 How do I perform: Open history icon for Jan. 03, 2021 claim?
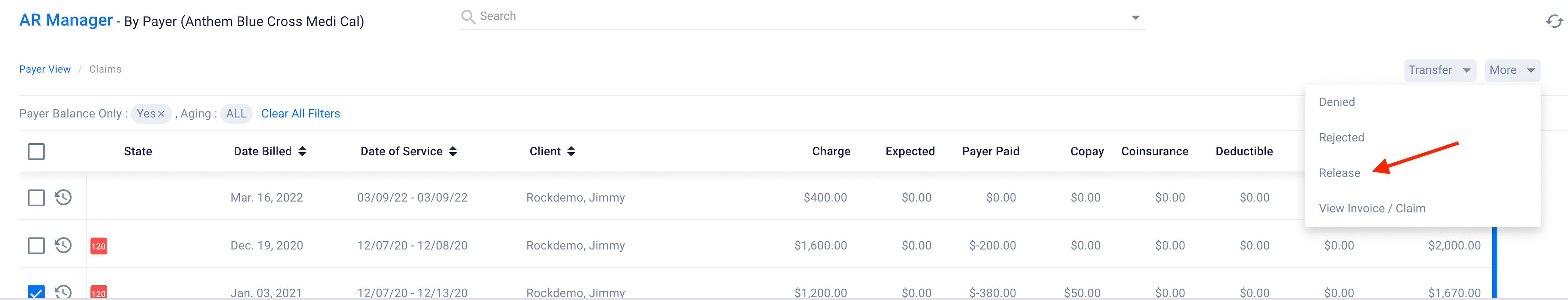[63, 291]
